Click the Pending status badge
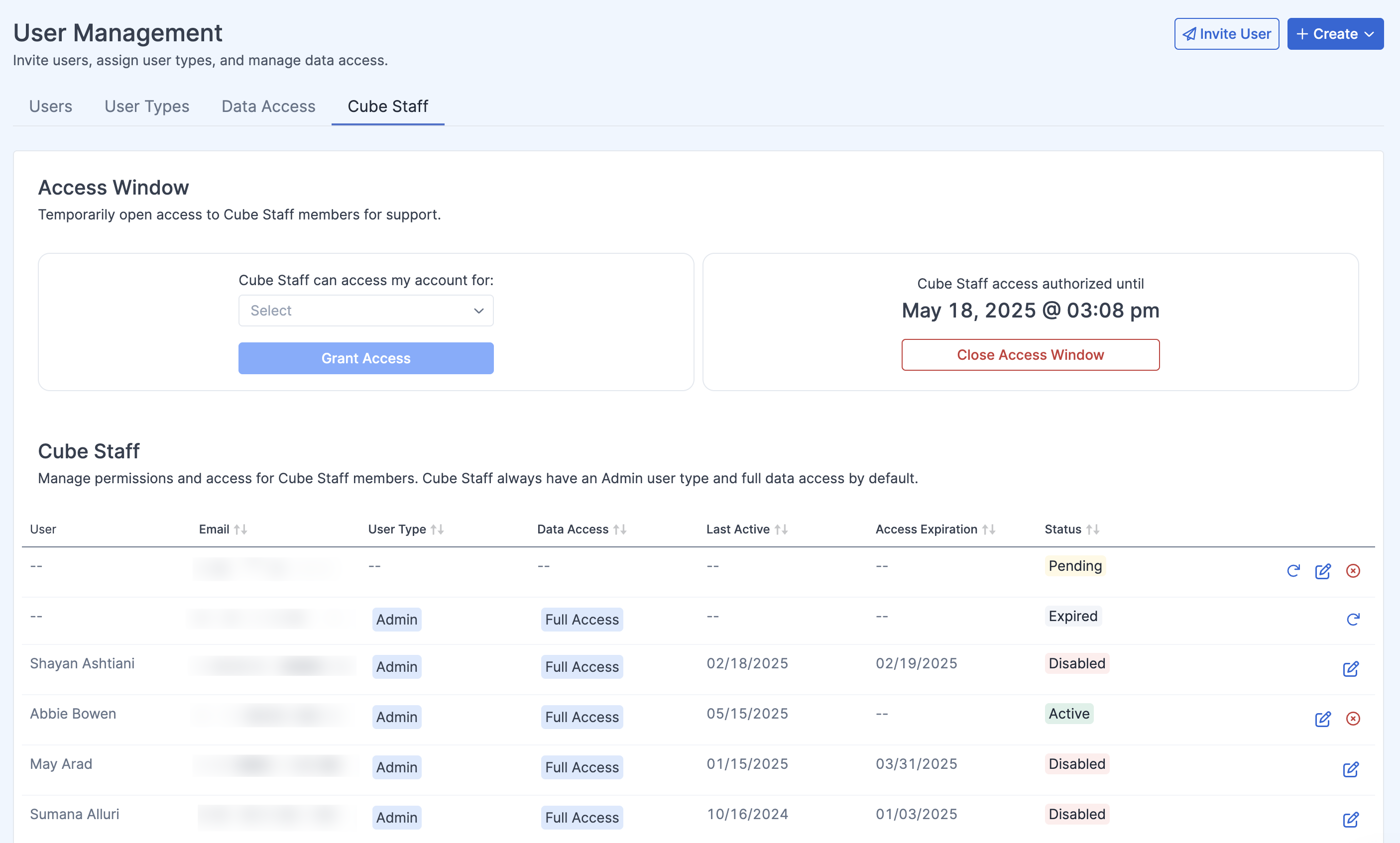Viewport: 1400px width, 843px height. pyautogui.click(x=1075, y=566)
